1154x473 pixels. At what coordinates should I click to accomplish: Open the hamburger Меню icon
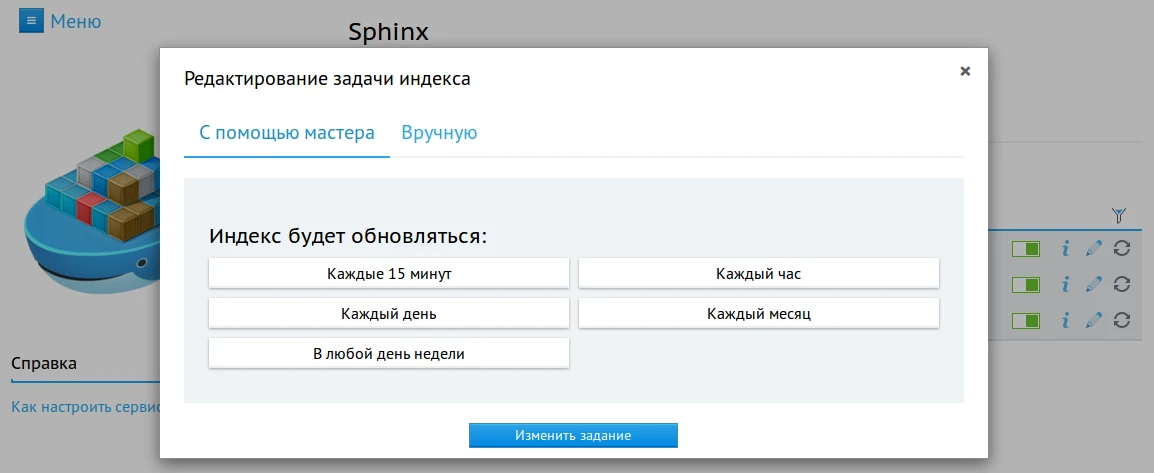pos(31,21)
